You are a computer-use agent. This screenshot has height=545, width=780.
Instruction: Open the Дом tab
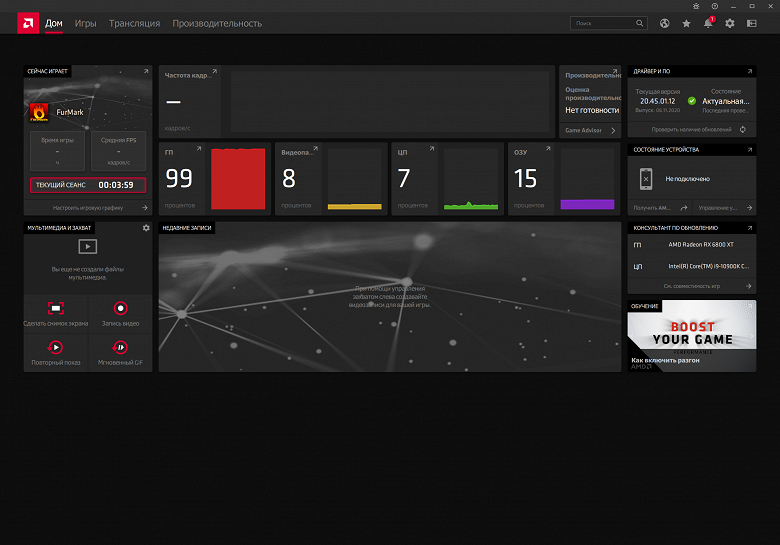[x=54, y=23]
